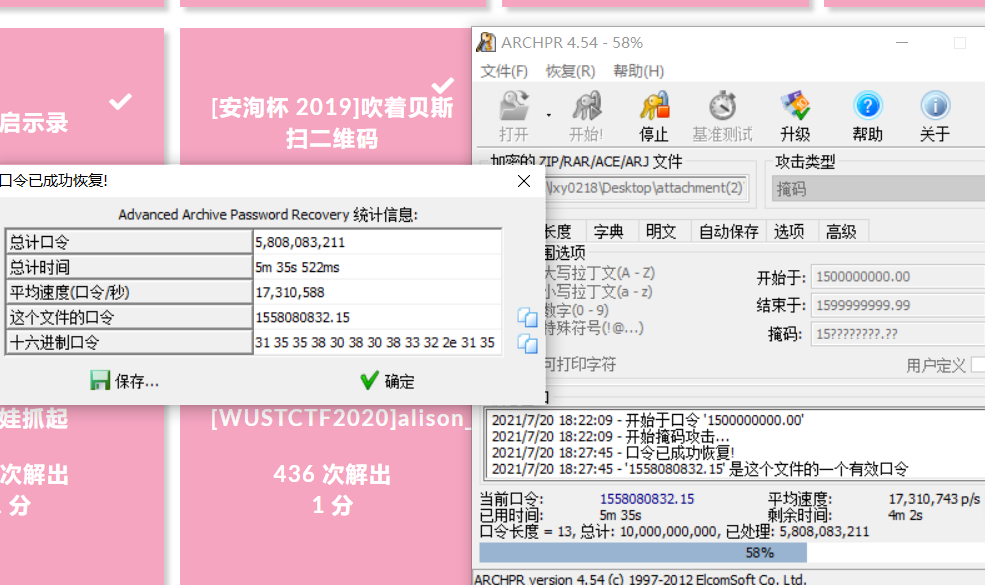985x585 pixels.
Task: Switch to the Dictionary (字典) tab
Action: point(608,231)
